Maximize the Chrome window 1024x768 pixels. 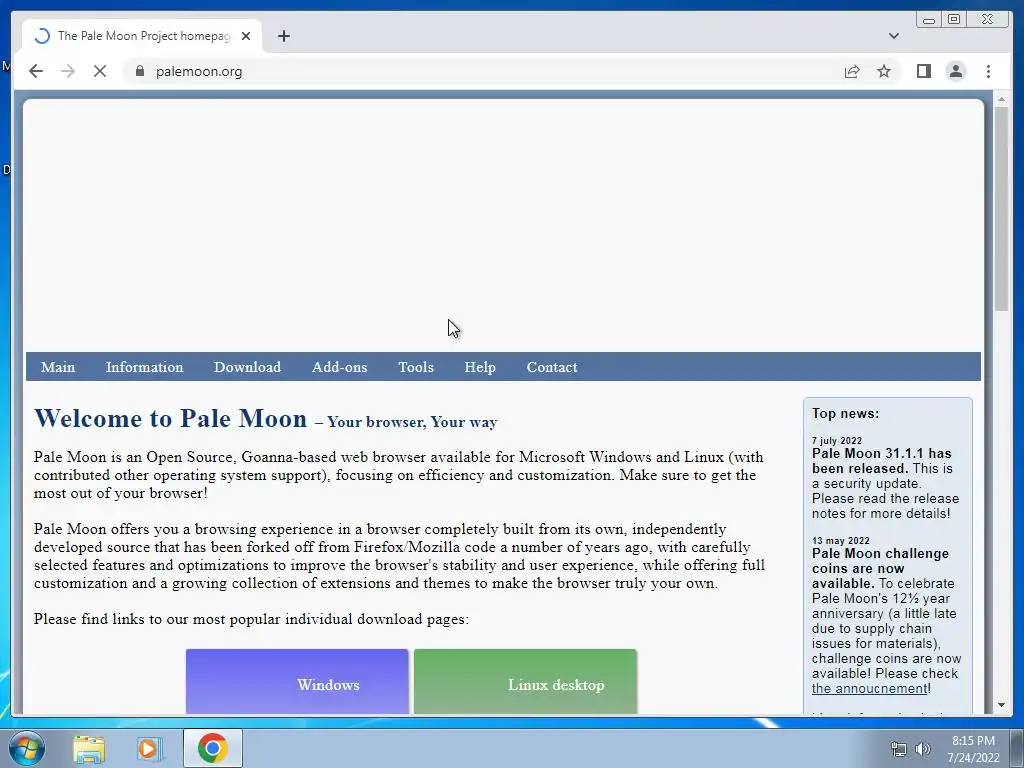[954, 19]
